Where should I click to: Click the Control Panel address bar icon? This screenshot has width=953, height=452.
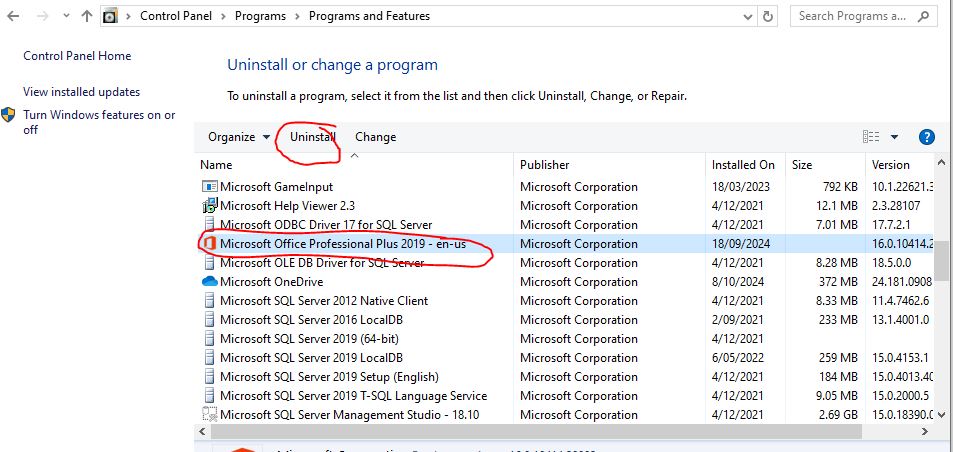pyautogui.click(x=109, y=16)
